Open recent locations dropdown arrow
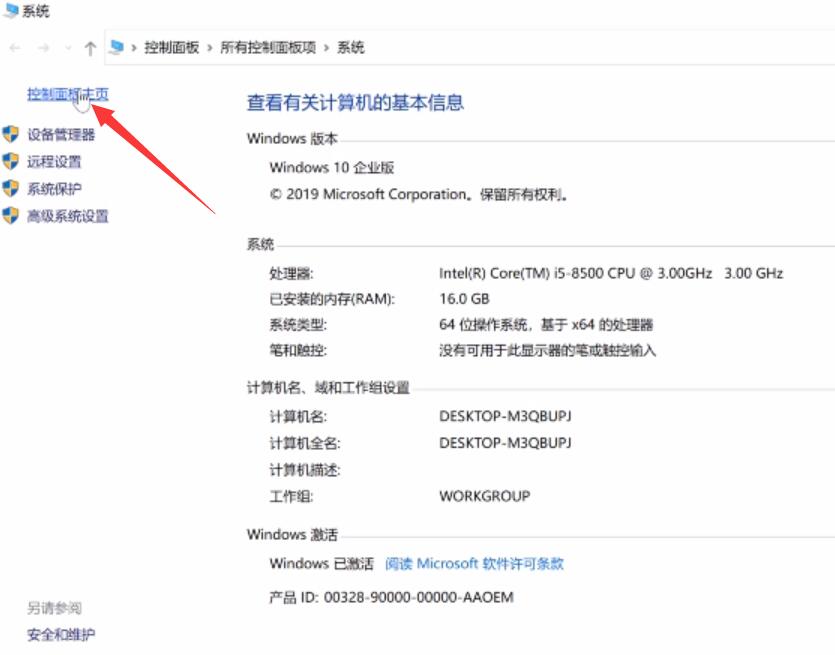This screenshot has height=655, width=835. (x=68, y=48)
